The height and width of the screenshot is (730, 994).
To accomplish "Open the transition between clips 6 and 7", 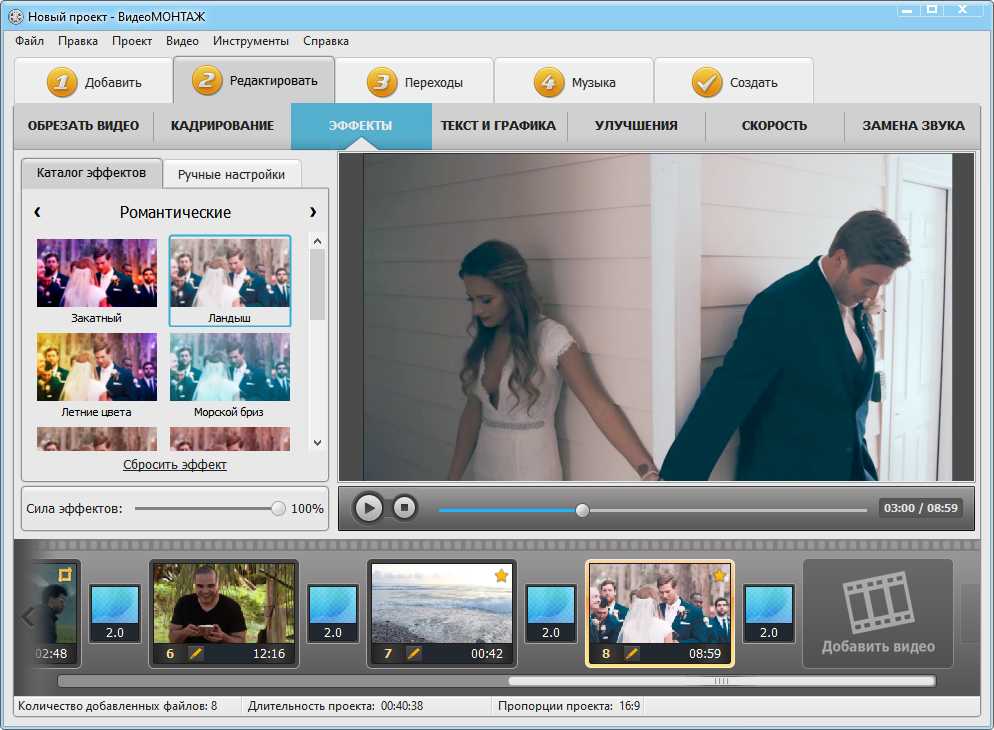I will click(x=333, y=613).
